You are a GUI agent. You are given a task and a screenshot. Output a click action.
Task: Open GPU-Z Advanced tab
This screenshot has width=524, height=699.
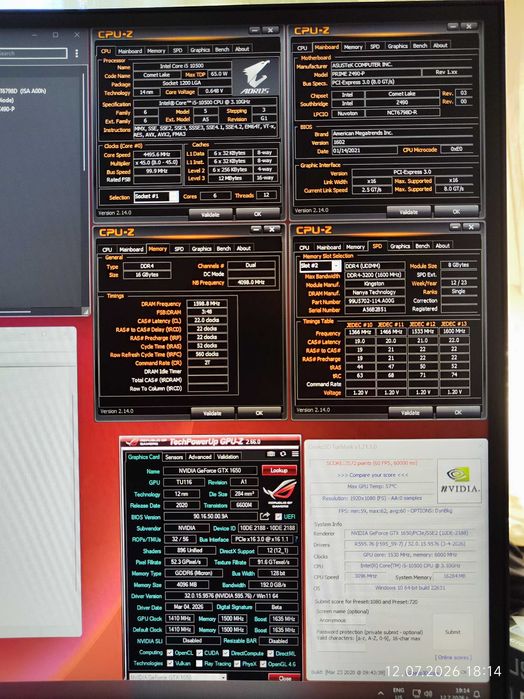[x=199, y=457]
